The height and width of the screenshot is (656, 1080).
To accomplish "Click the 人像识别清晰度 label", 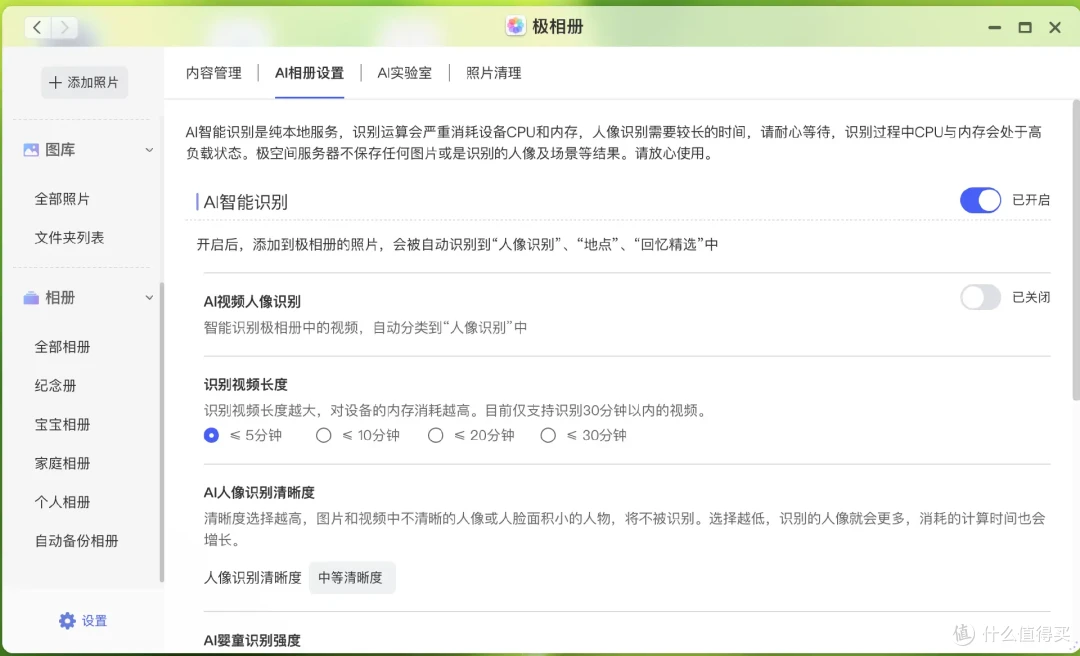I will [253, 577].
